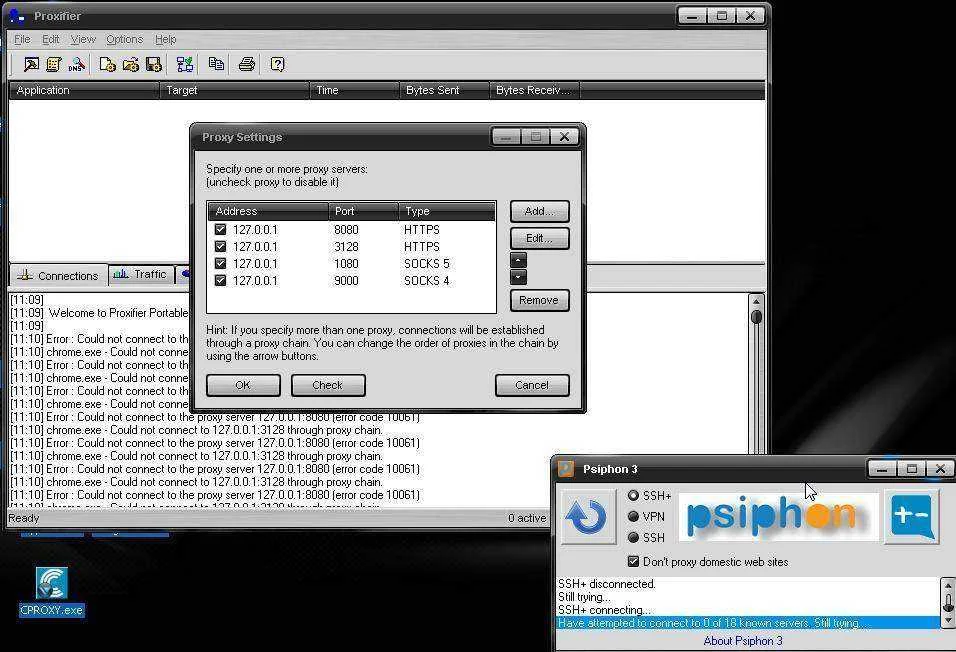The height and width of the screenshot is (652, 956).
Task: Open the DNS name resolution settings icon
Action: [77, 64]
